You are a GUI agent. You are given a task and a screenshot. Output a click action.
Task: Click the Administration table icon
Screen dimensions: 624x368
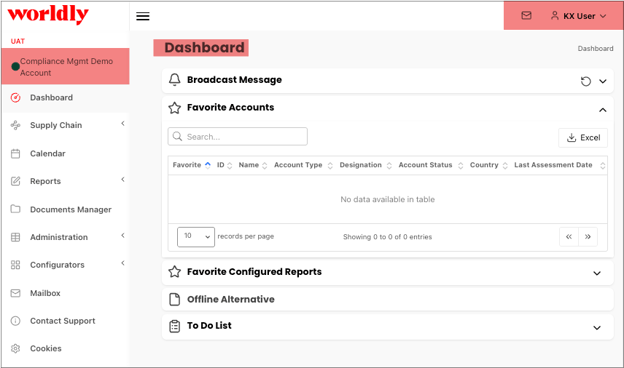coord(16,237)
